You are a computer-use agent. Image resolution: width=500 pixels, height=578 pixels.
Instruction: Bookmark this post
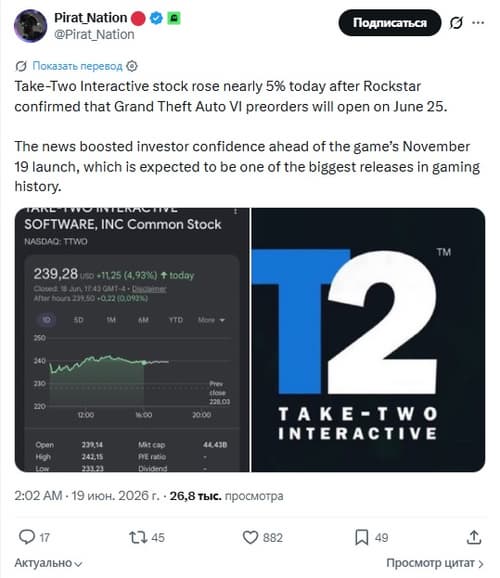(362, 537)
